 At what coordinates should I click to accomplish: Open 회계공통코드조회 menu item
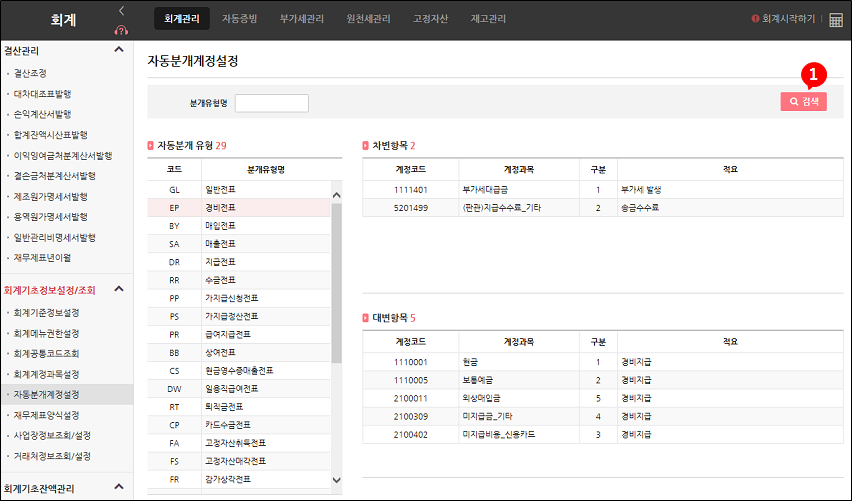pyautogui.click(x=46, y=354)
